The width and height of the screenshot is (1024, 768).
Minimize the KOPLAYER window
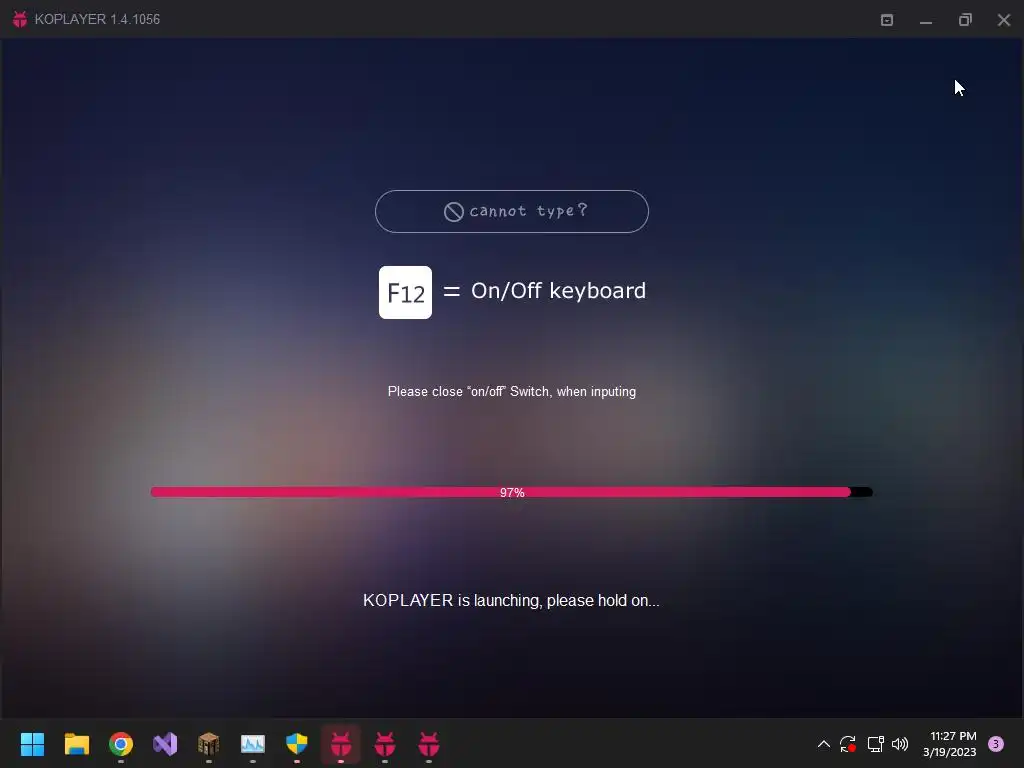[x=926, y=20]
